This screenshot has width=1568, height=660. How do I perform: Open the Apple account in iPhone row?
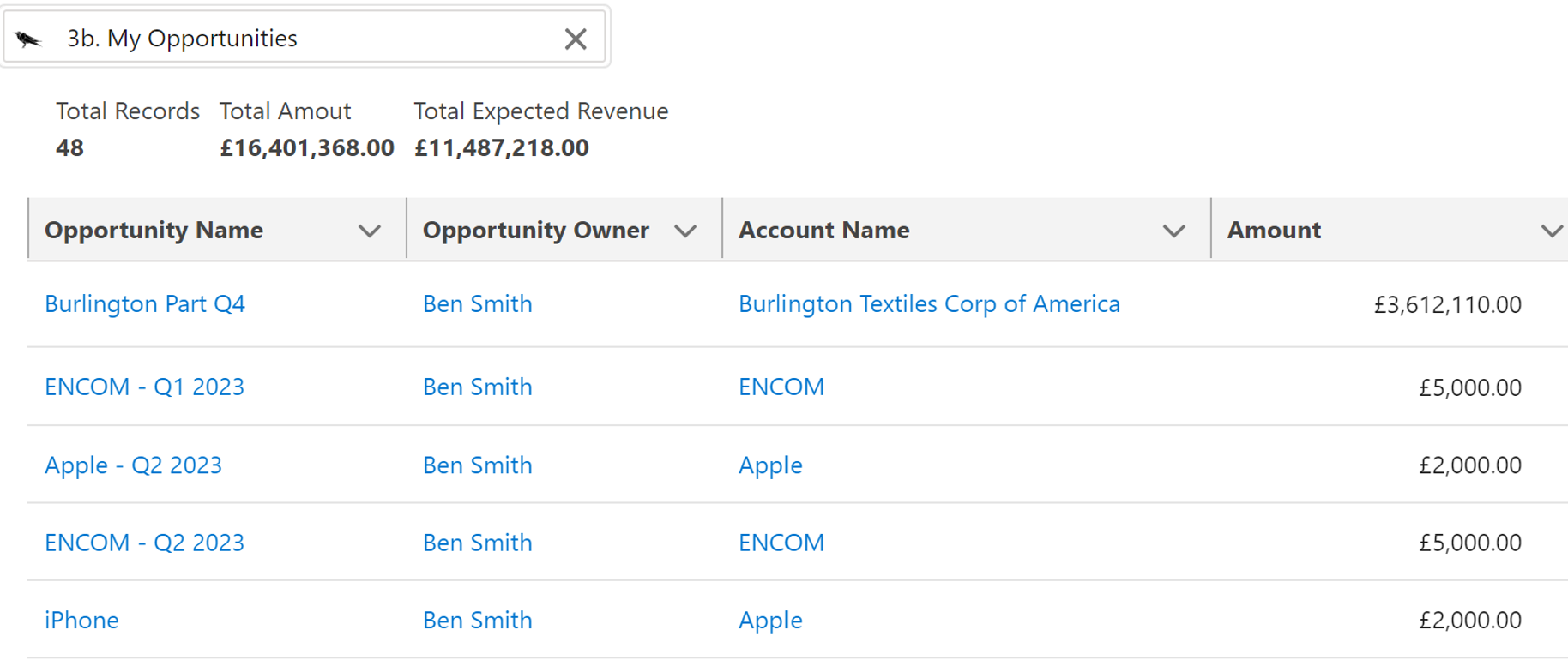770,620
